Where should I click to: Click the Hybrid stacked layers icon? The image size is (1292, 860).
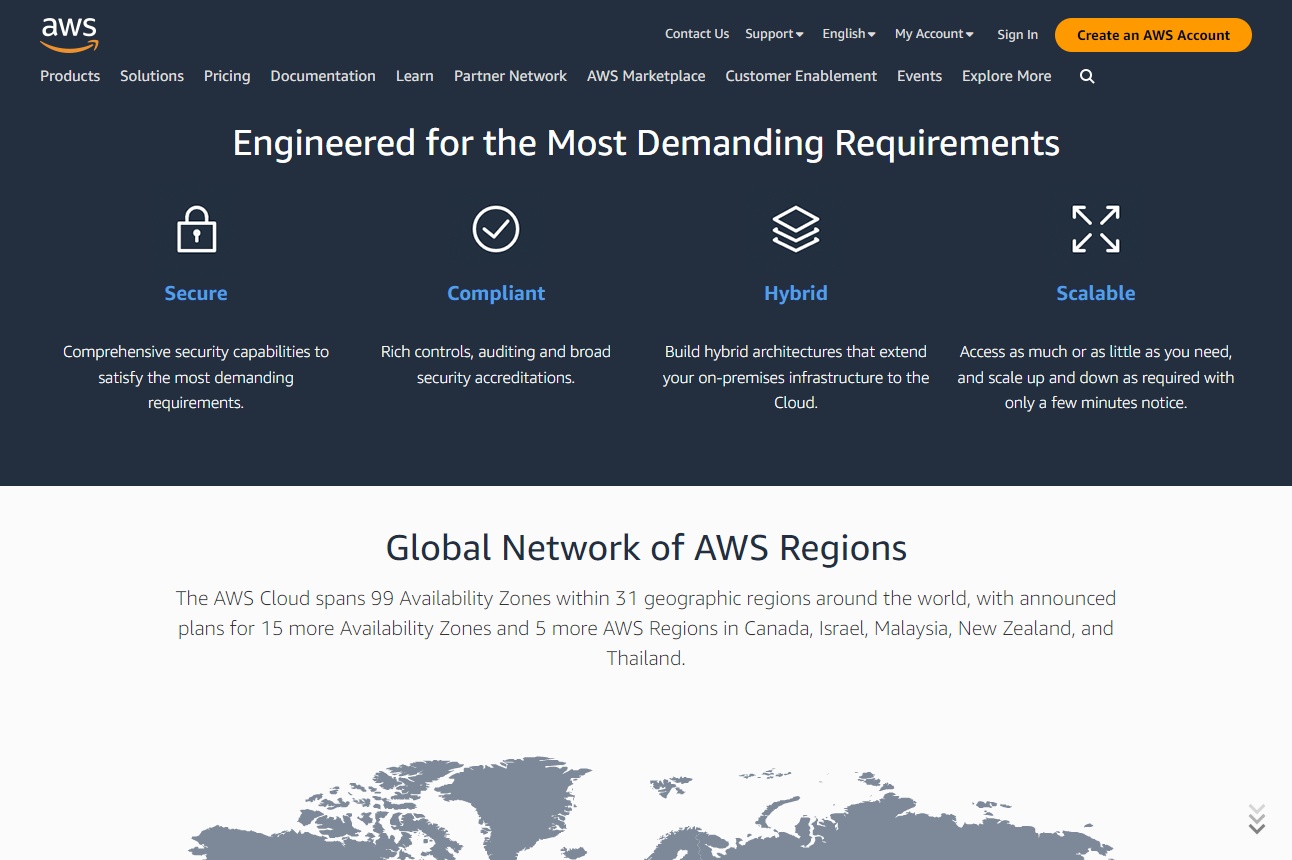point(796,229)
